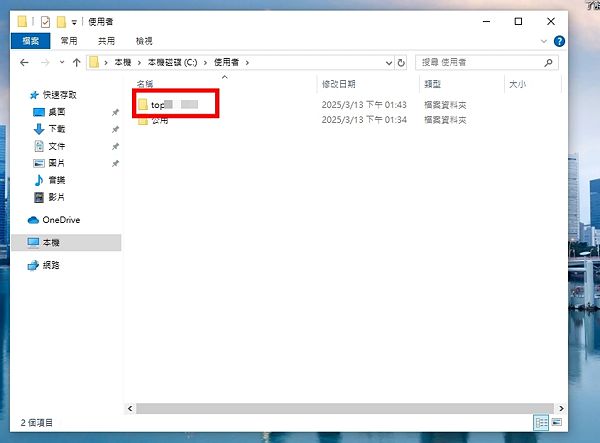Click the Up one level arrow
600x443 pixels.
pos(76,62)
